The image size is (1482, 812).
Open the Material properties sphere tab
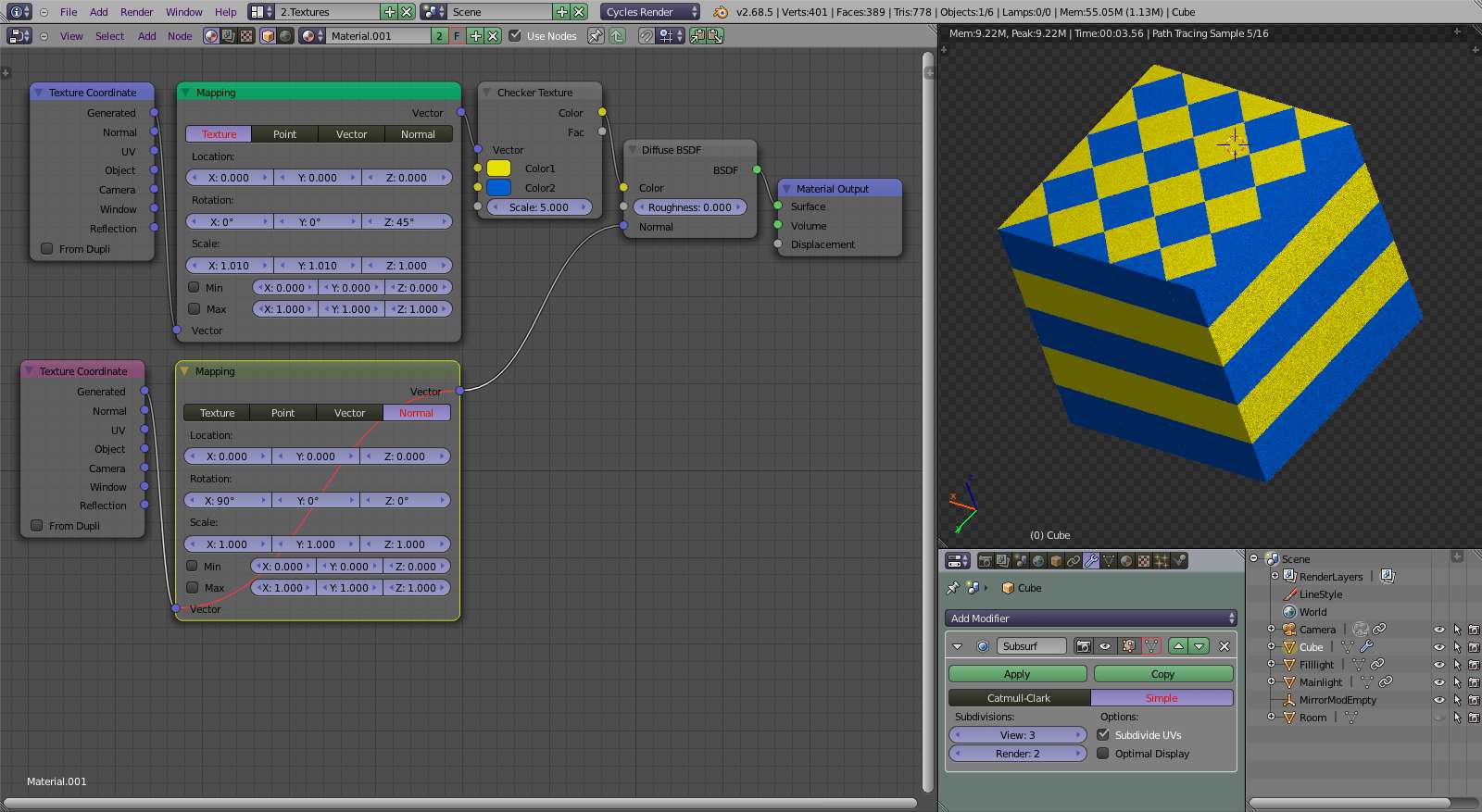(x=1126, y=560)
